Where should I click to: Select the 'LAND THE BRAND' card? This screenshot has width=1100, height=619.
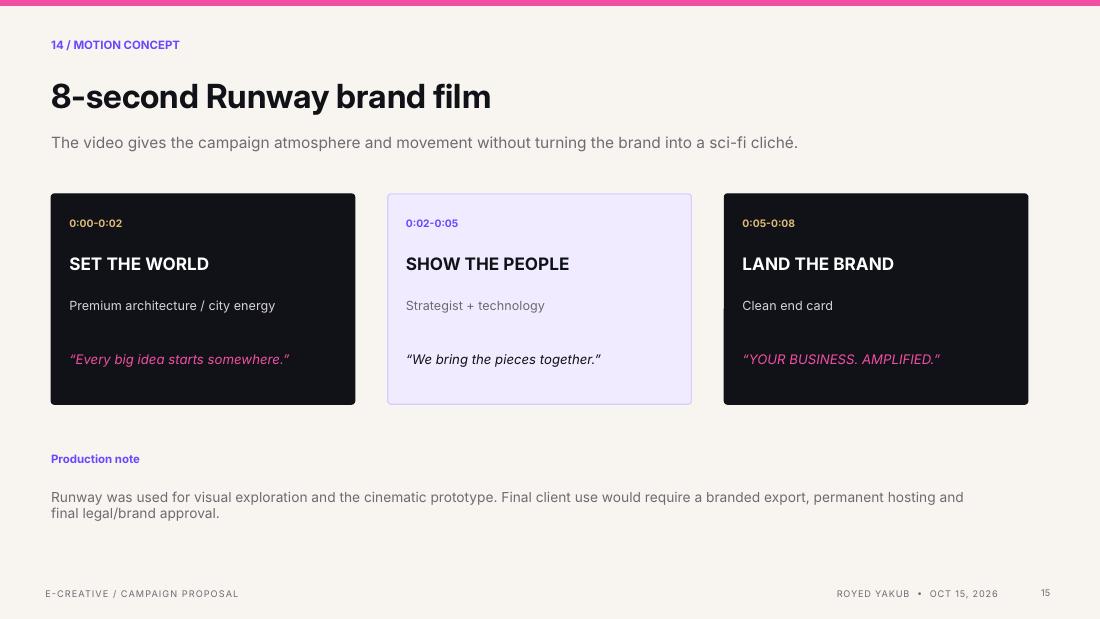(876, 299)
